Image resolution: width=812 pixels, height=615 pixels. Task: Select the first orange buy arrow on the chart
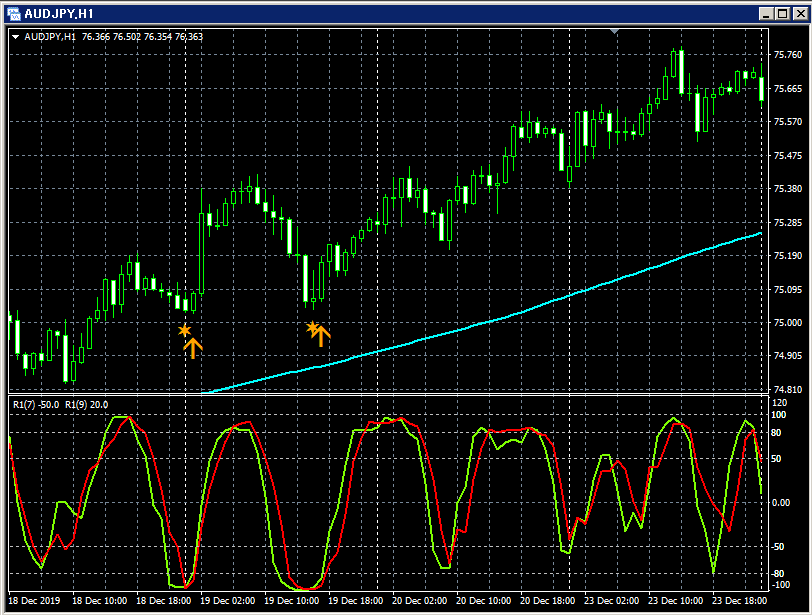[x=193, y=346]
